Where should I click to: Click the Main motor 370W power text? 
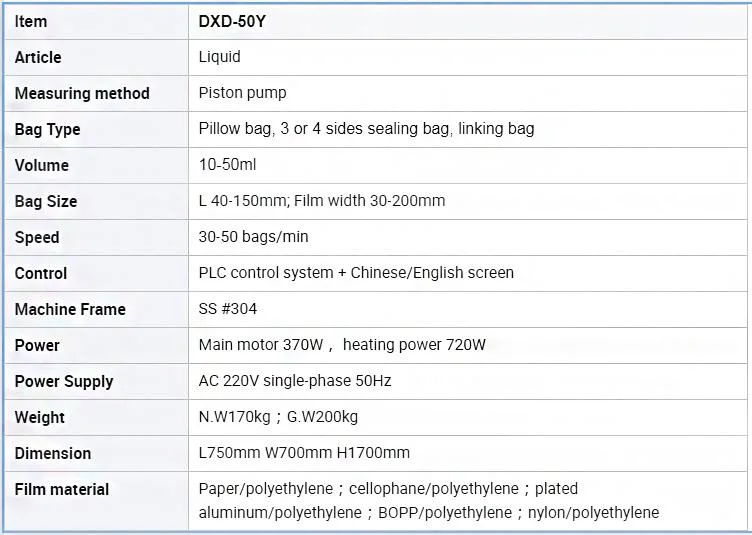point(261,345)
